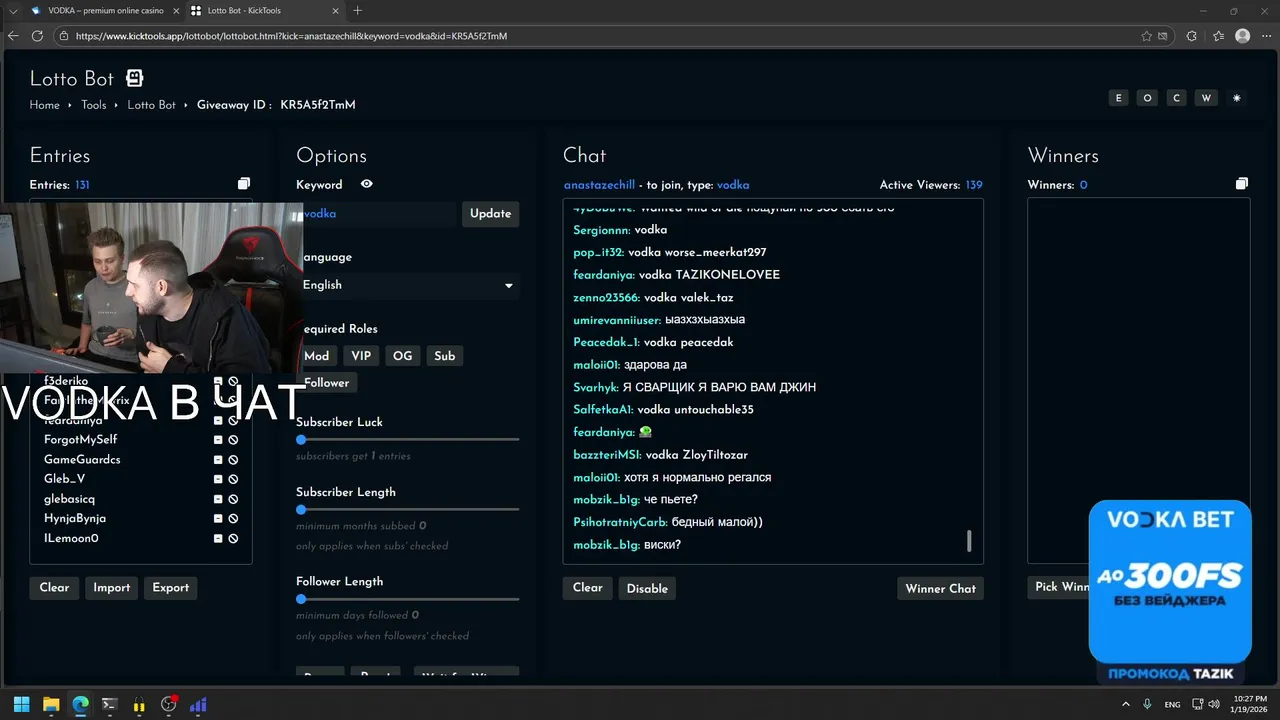Remove Gleb_V's entry with the minus icon
The image size is (1280, 720).
pos(218,479)
